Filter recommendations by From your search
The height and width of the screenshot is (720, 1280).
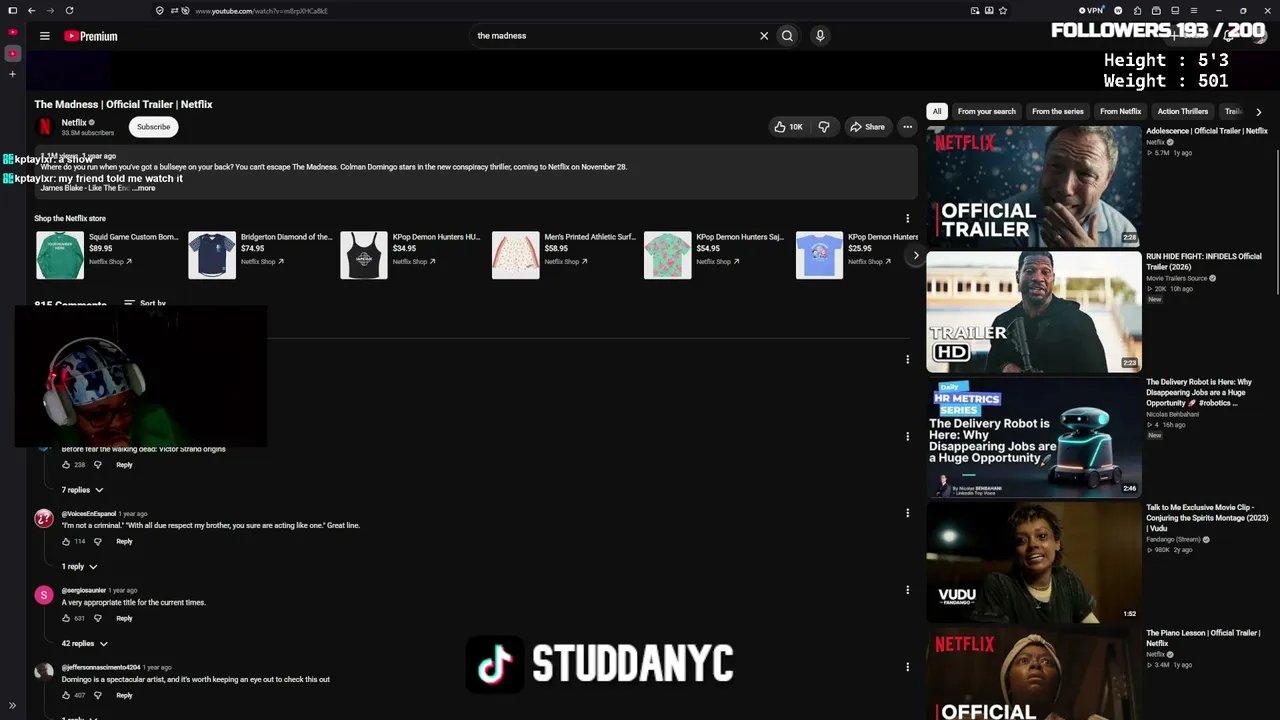click(986, 111)
